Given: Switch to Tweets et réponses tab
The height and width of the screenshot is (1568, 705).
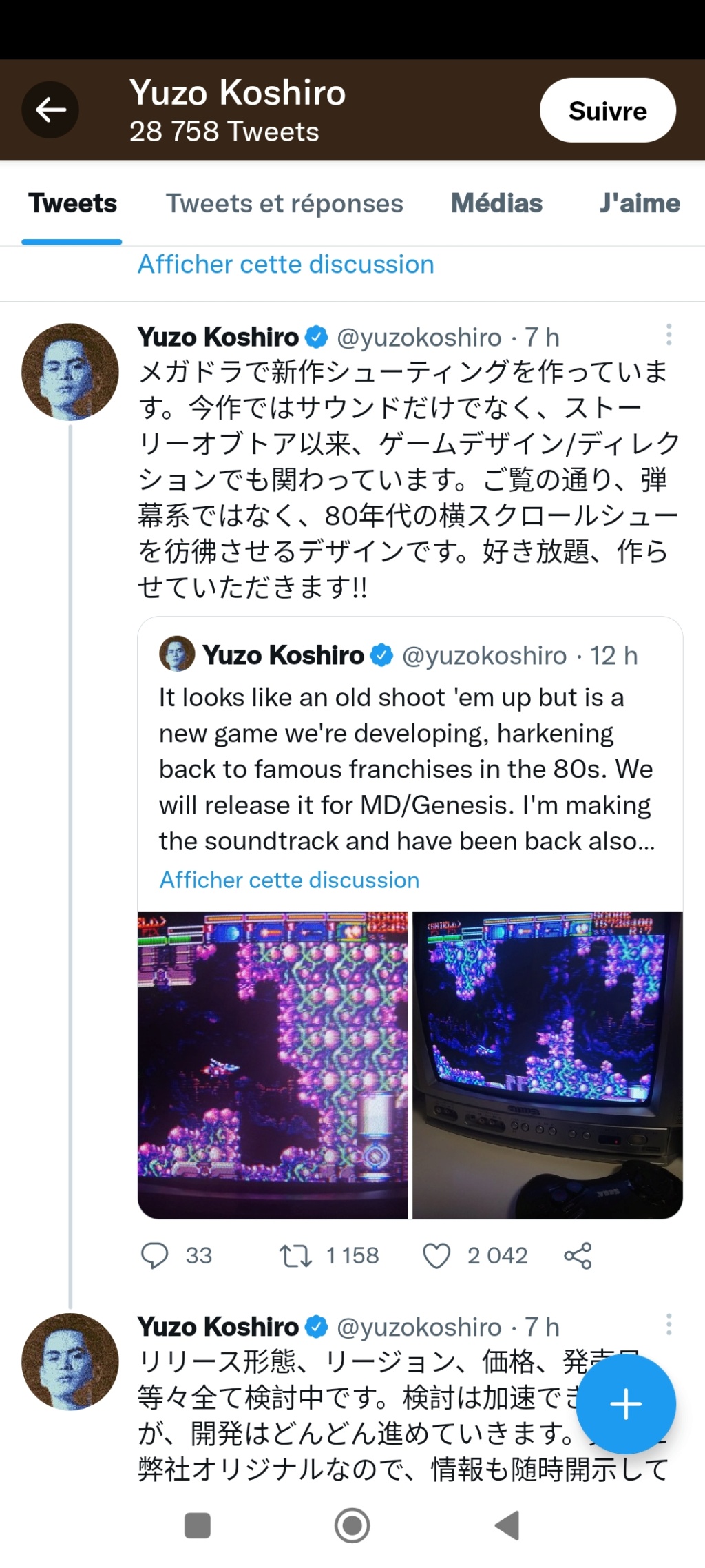Looking at the screenshot, I should (x=284, y=203).
